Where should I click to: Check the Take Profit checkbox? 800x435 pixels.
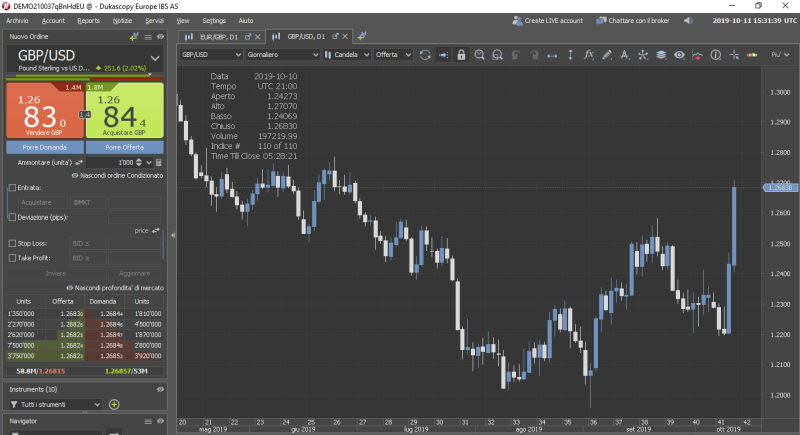[11, 258]
